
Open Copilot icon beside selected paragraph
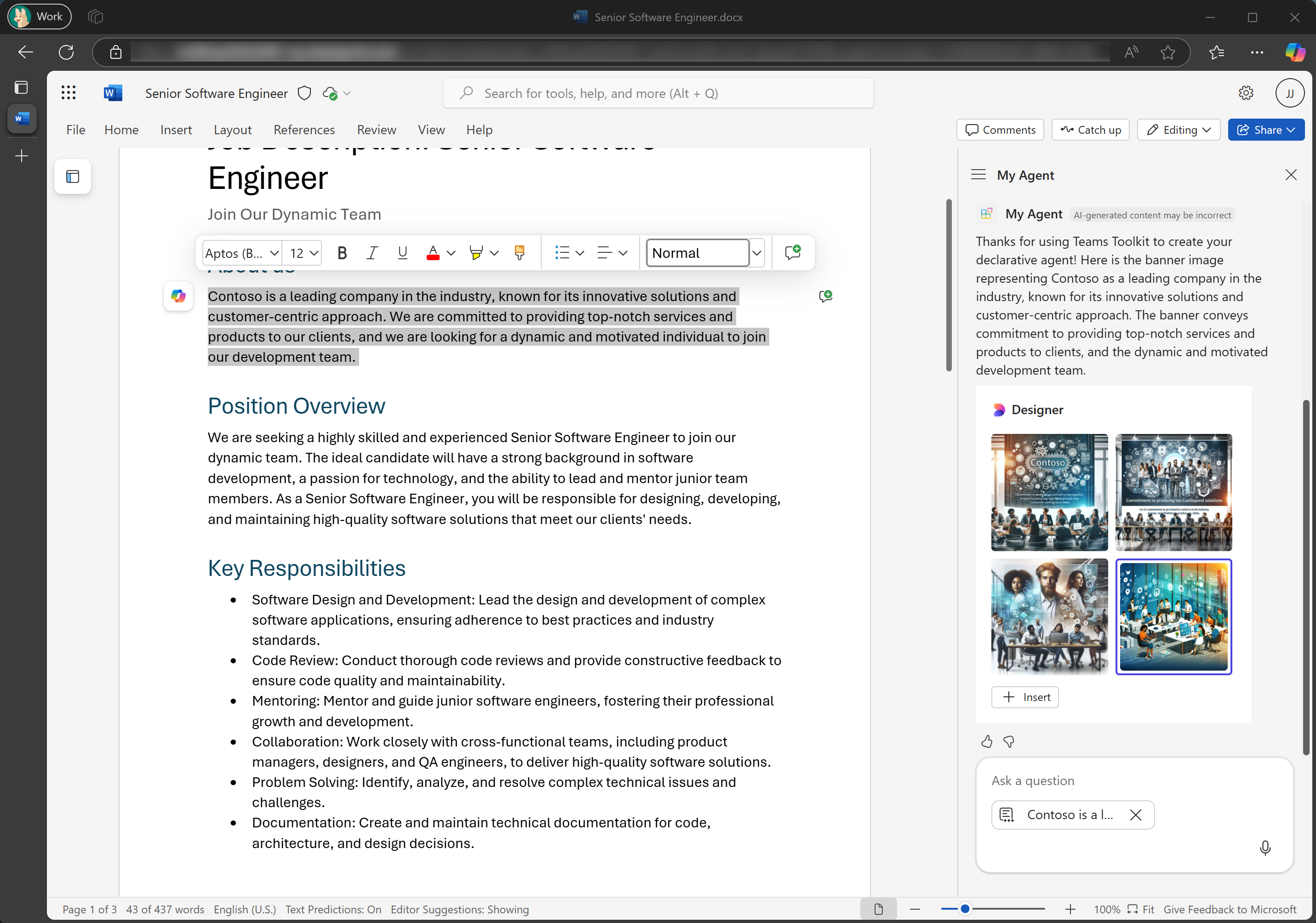point(178,296)
